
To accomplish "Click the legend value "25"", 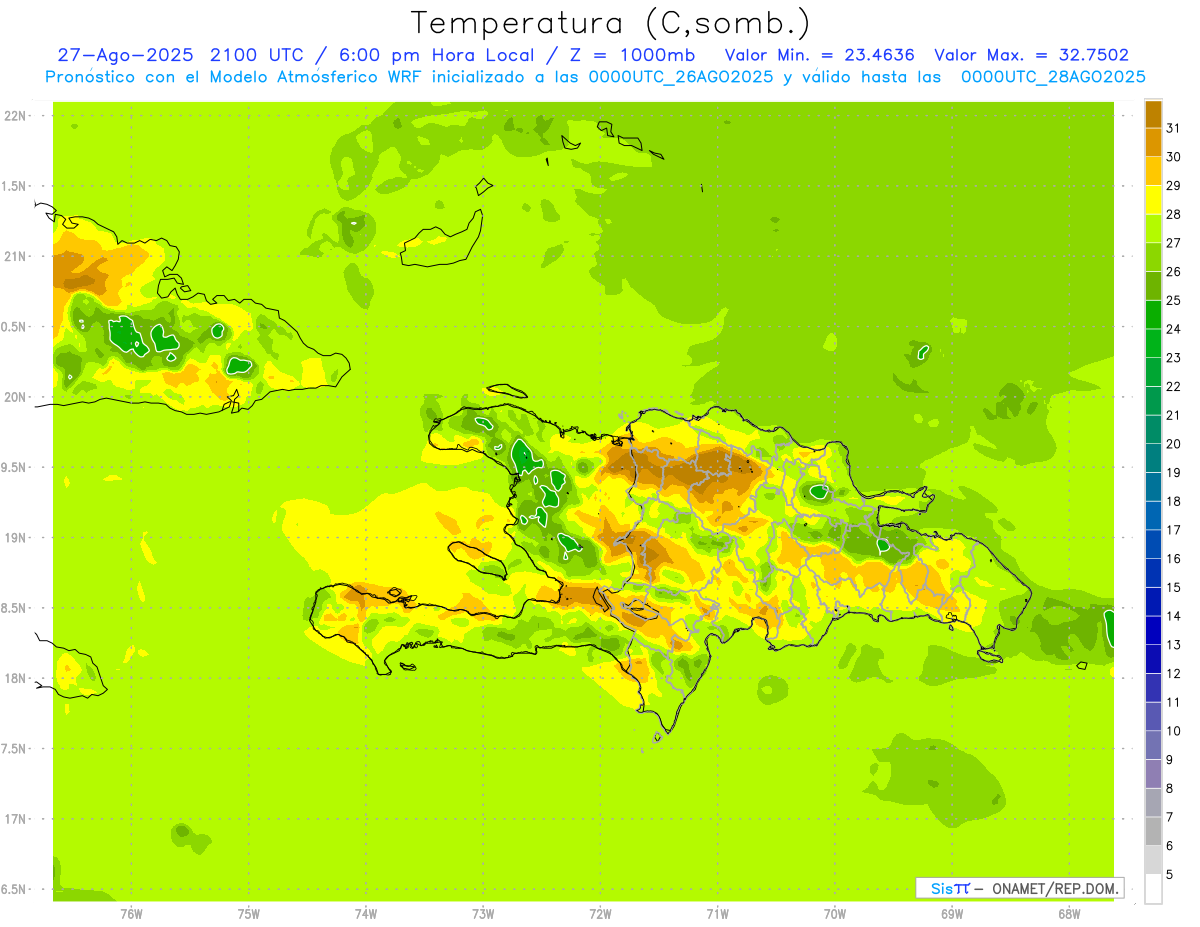I will click(x=1174, y=300).
